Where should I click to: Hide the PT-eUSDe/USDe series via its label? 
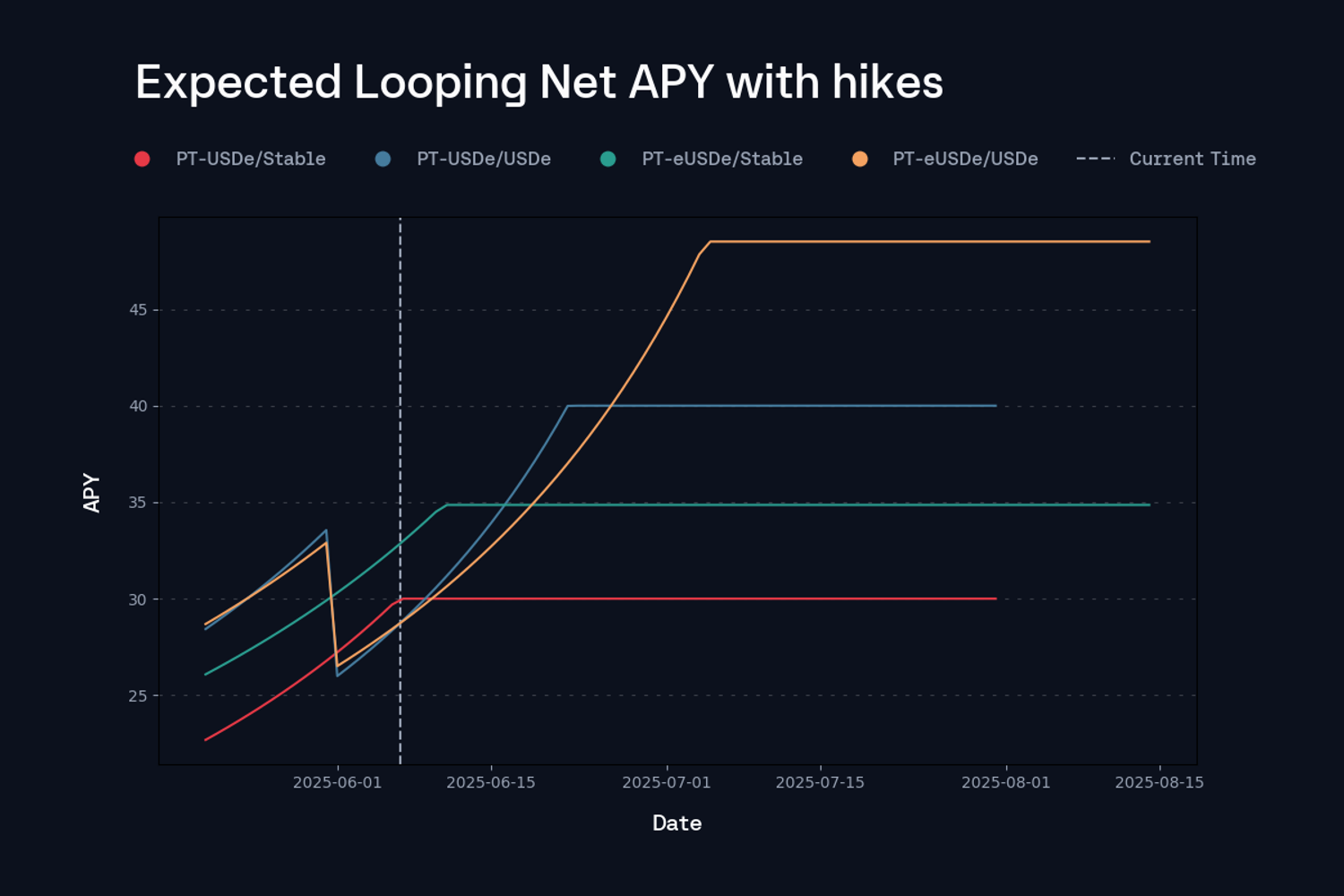[965, 159]
